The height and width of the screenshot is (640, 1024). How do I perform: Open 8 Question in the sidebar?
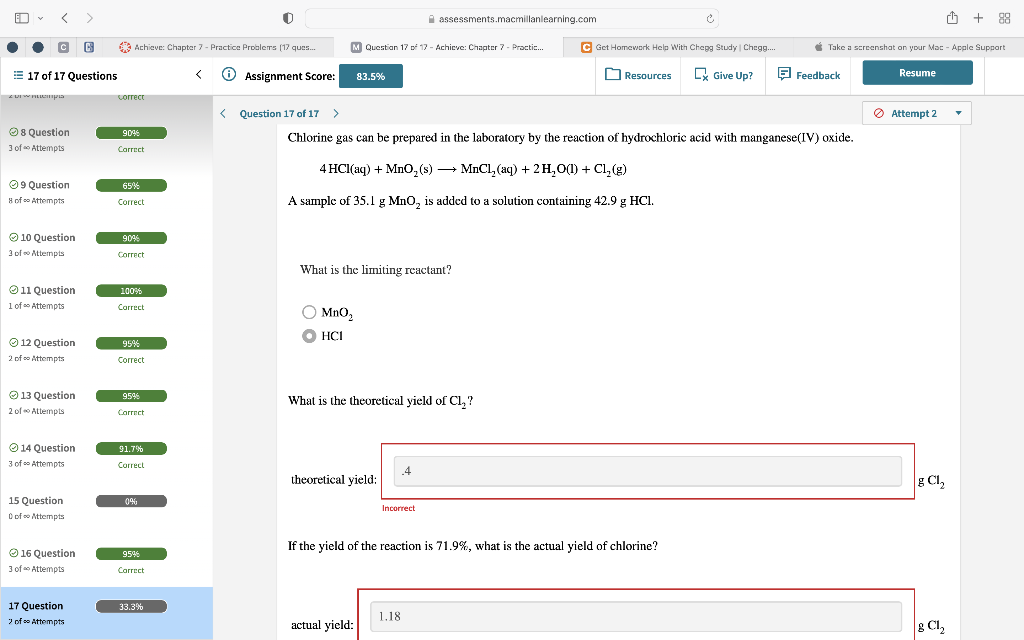(x=44, y=132)
